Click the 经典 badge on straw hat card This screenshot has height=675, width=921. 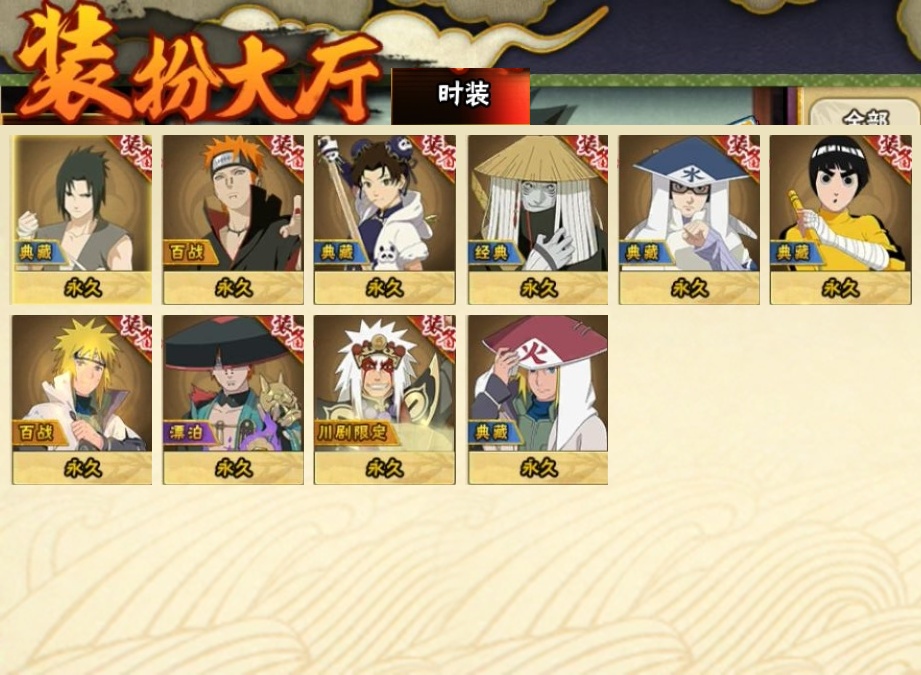click(493, 252)
